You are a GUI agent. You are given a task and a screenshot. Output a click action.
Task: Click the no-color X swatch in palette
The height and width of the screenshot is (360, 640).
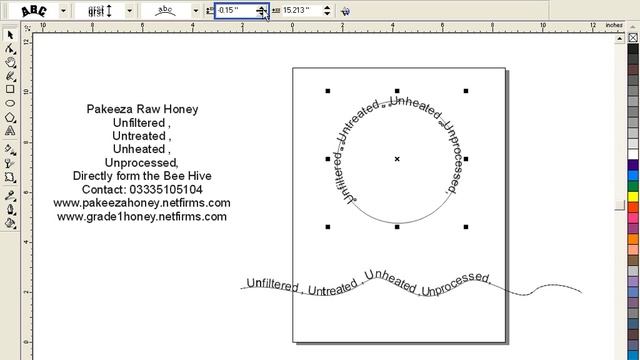coord(633,38)
